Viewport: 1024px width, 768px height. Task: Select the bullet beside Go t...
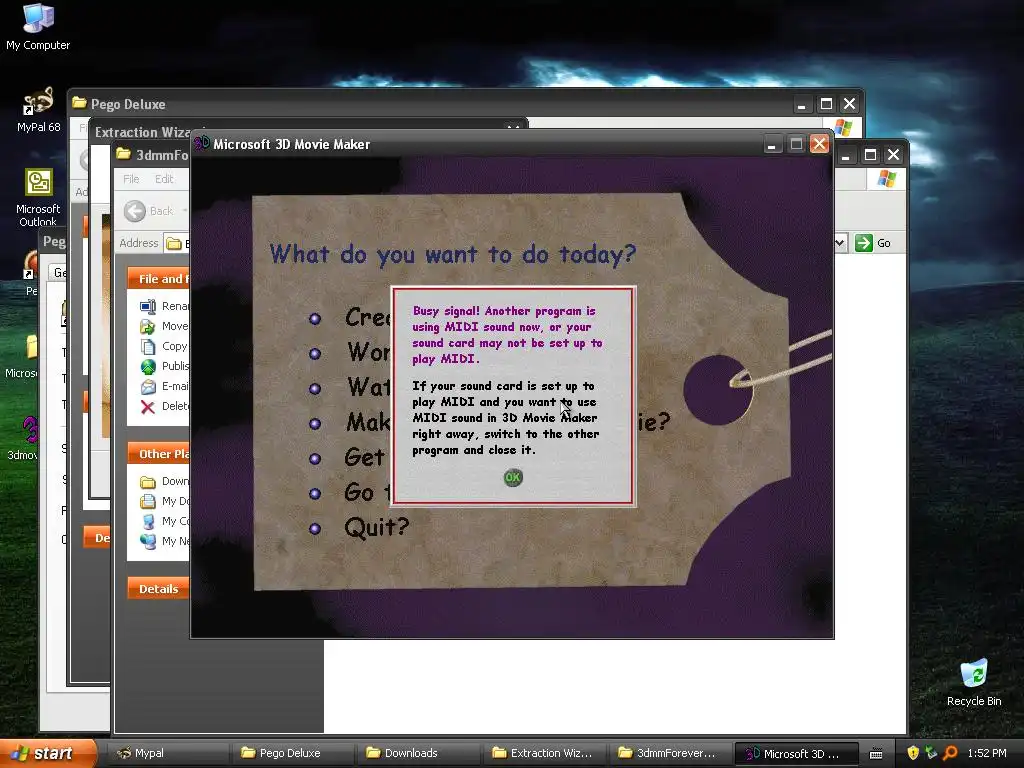315,493
